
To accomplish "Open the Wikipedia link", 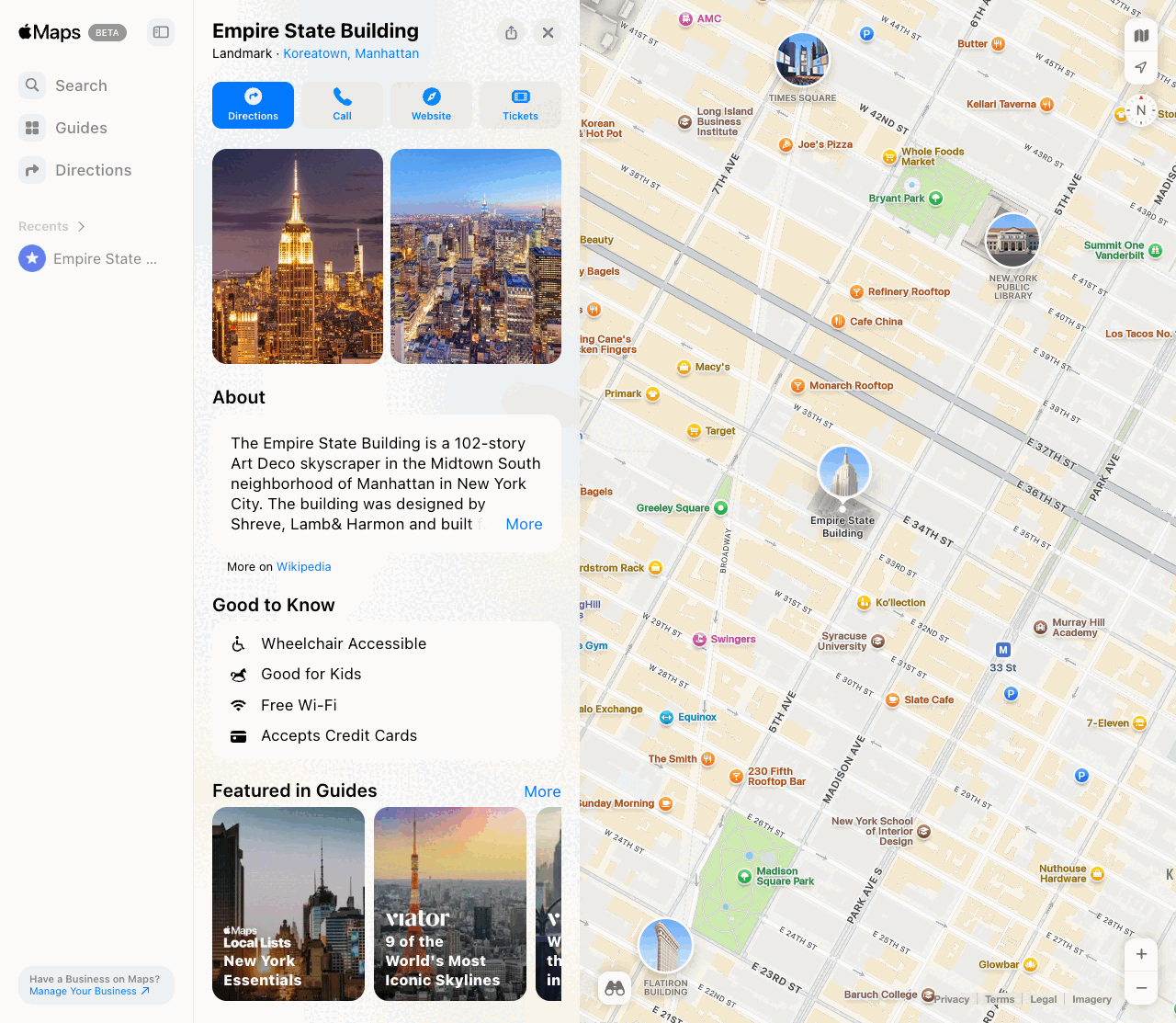I will 303,566.
